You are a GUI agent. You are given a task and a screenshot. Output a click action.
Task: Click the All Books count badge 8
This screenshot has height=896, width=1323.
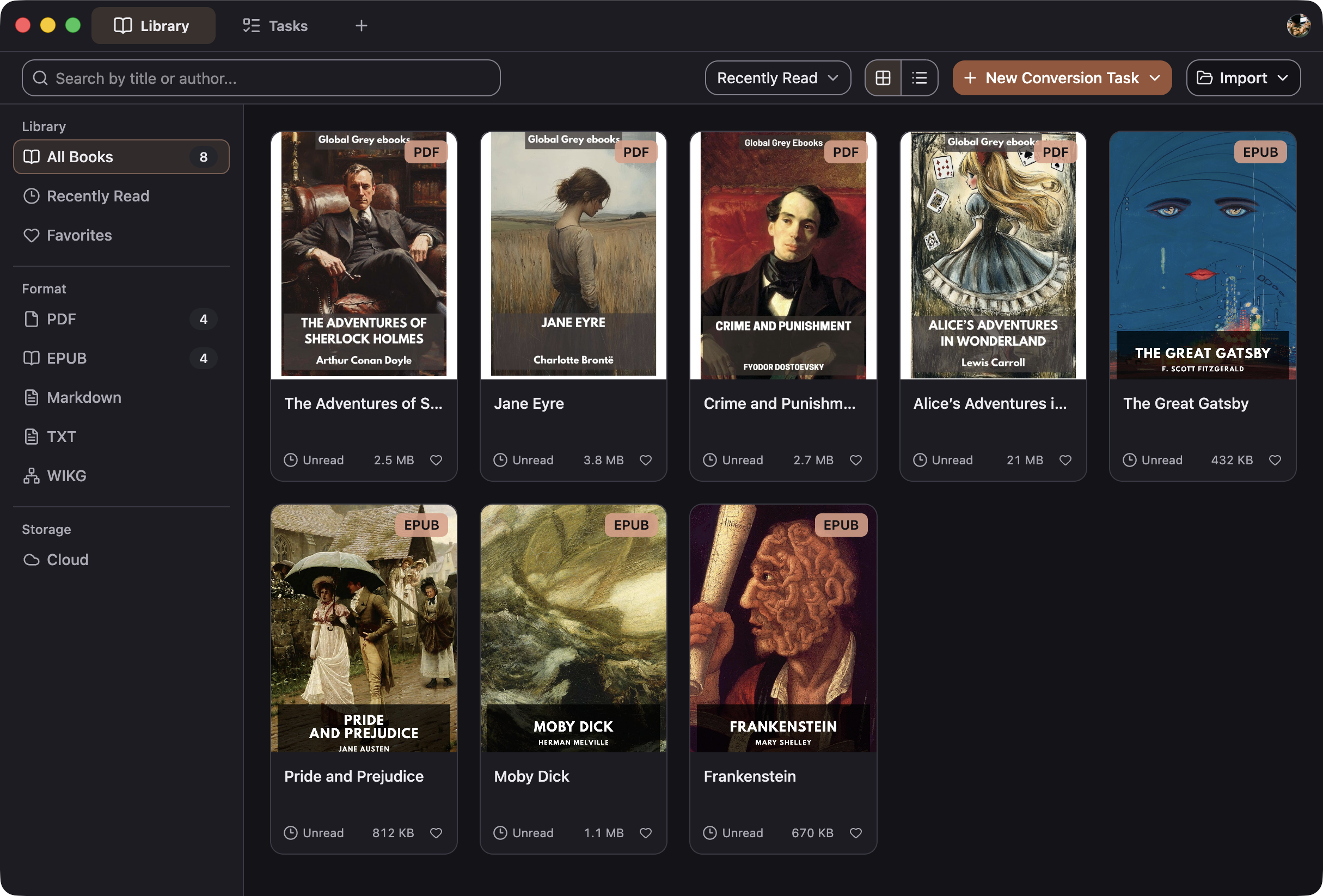click(203, 157)
